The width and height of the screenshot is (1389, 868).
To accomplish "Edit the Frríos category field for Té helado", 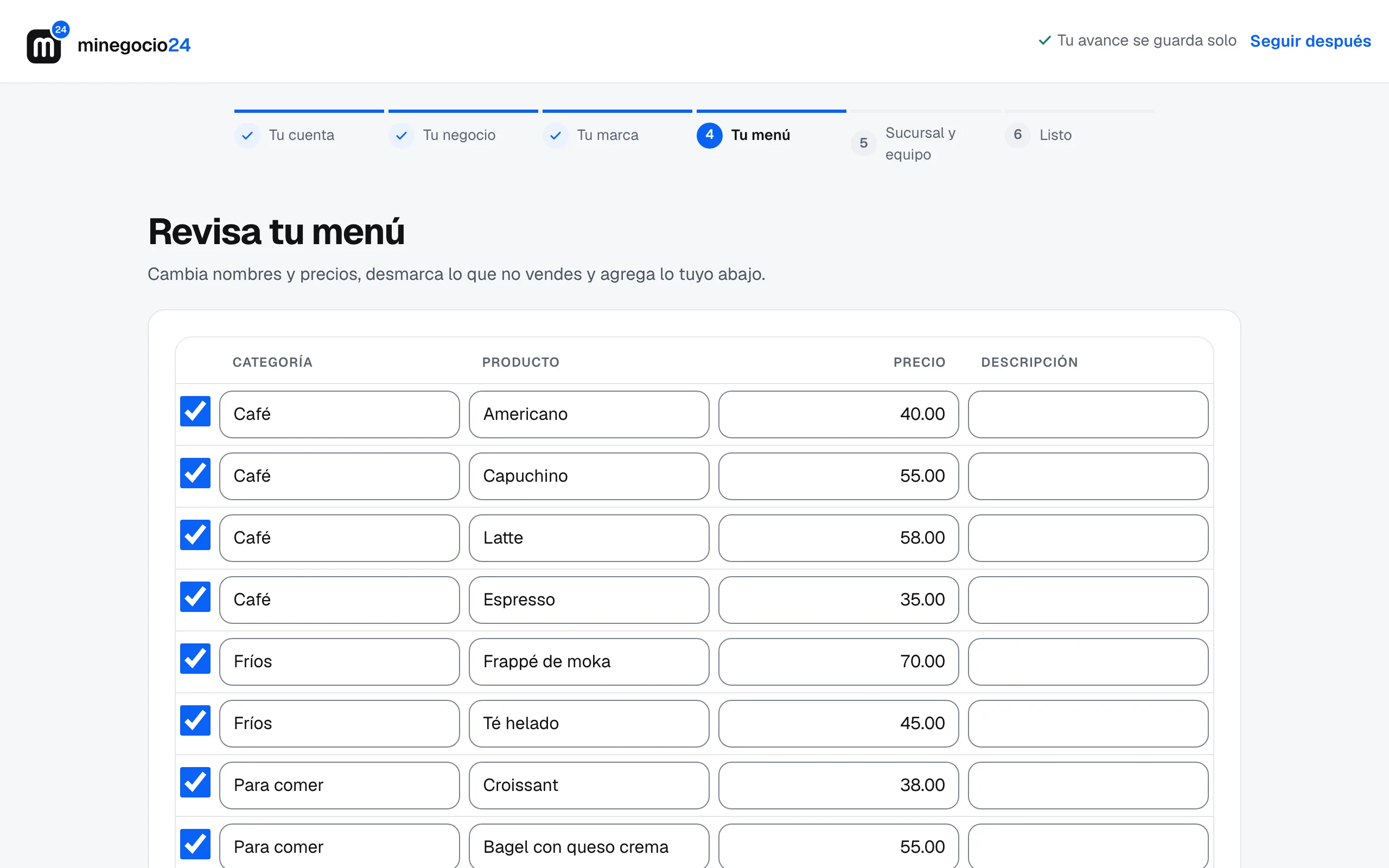I will [x=339, y=724].
